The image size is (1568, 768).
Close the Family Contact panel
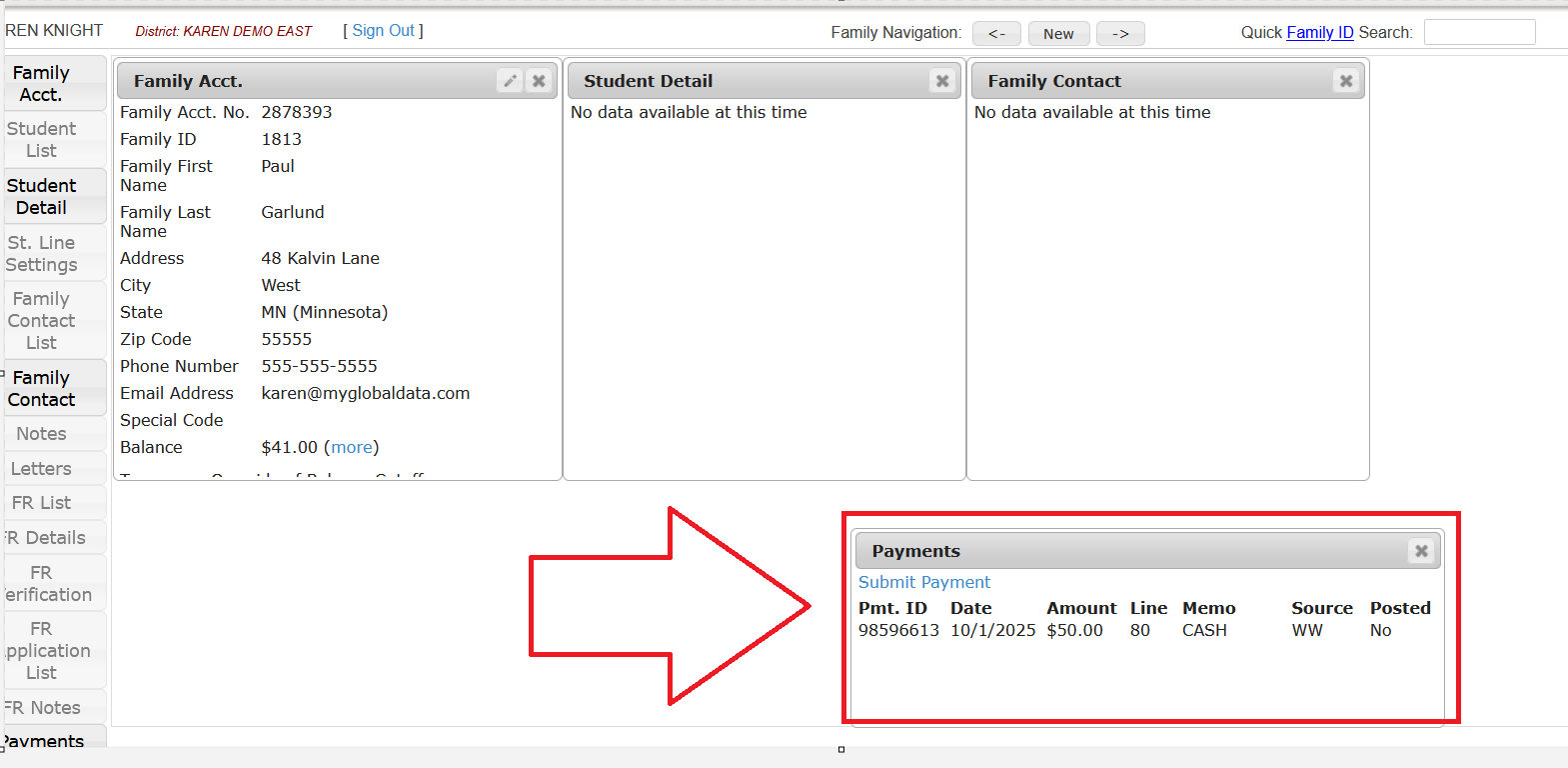tap(1346, 81)
